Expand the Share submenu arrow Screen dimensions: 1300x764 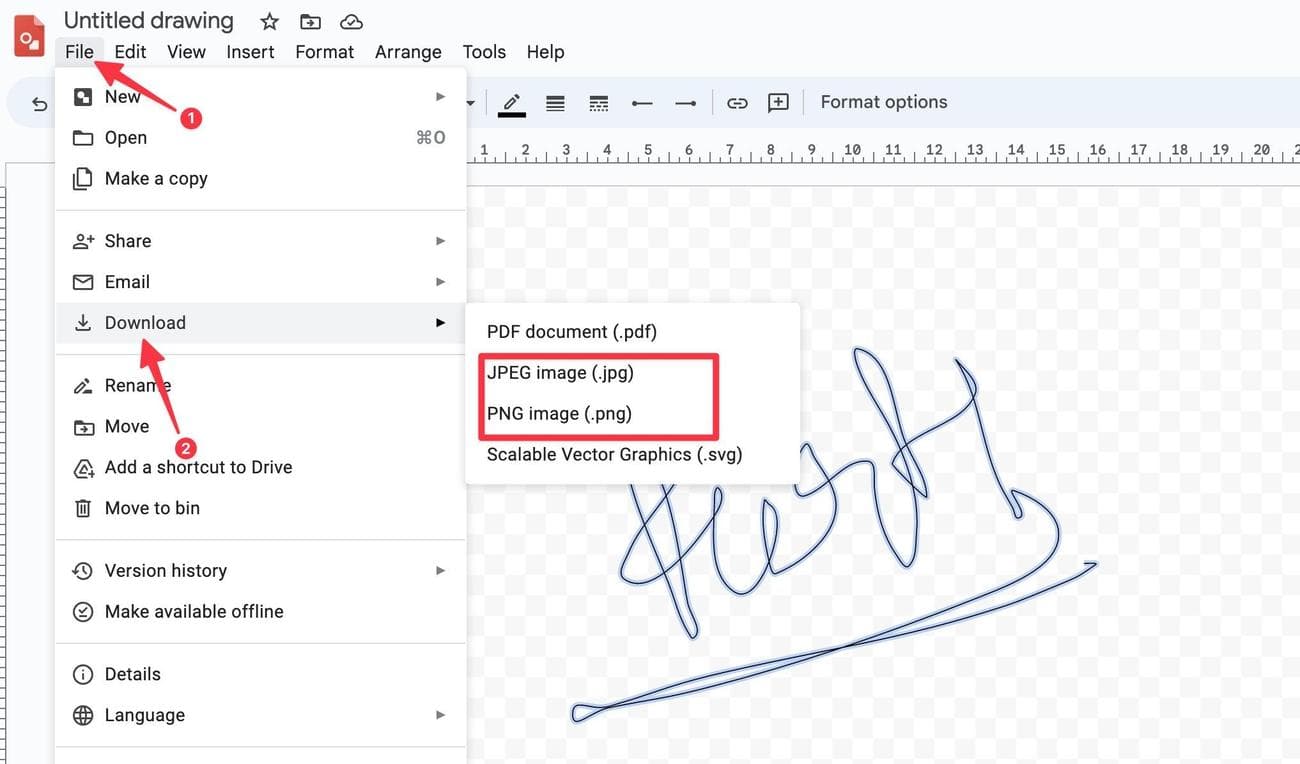tap(440, 241)
